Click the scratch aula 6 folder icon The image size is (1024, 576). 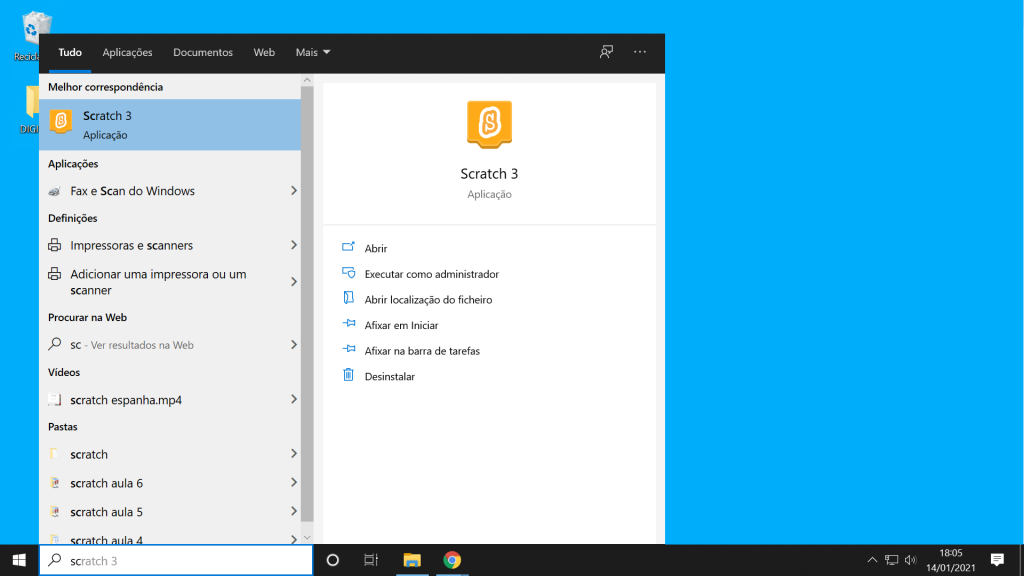pyautogui.click(x=55, y=483)
